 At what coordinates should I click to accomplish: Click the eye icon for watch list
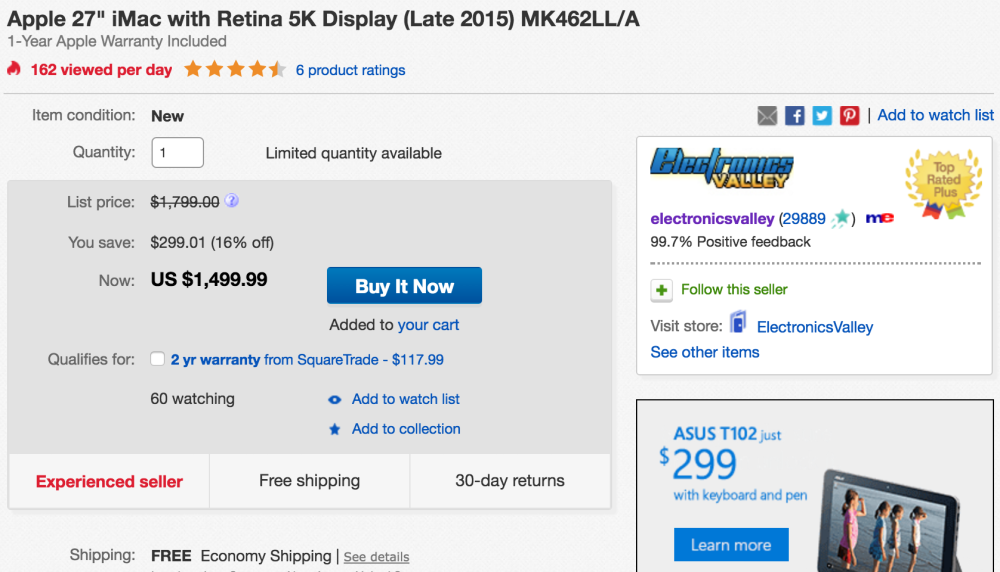(335, 399)
